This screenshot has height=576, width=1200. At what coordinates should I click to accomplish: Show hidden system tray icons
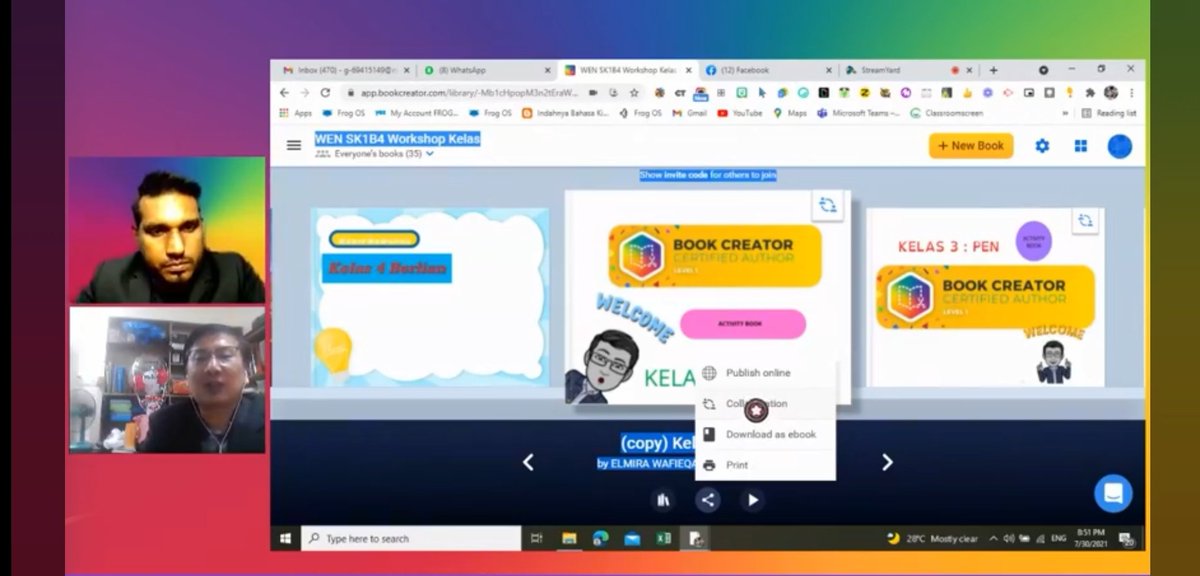[x=993, y=538]
